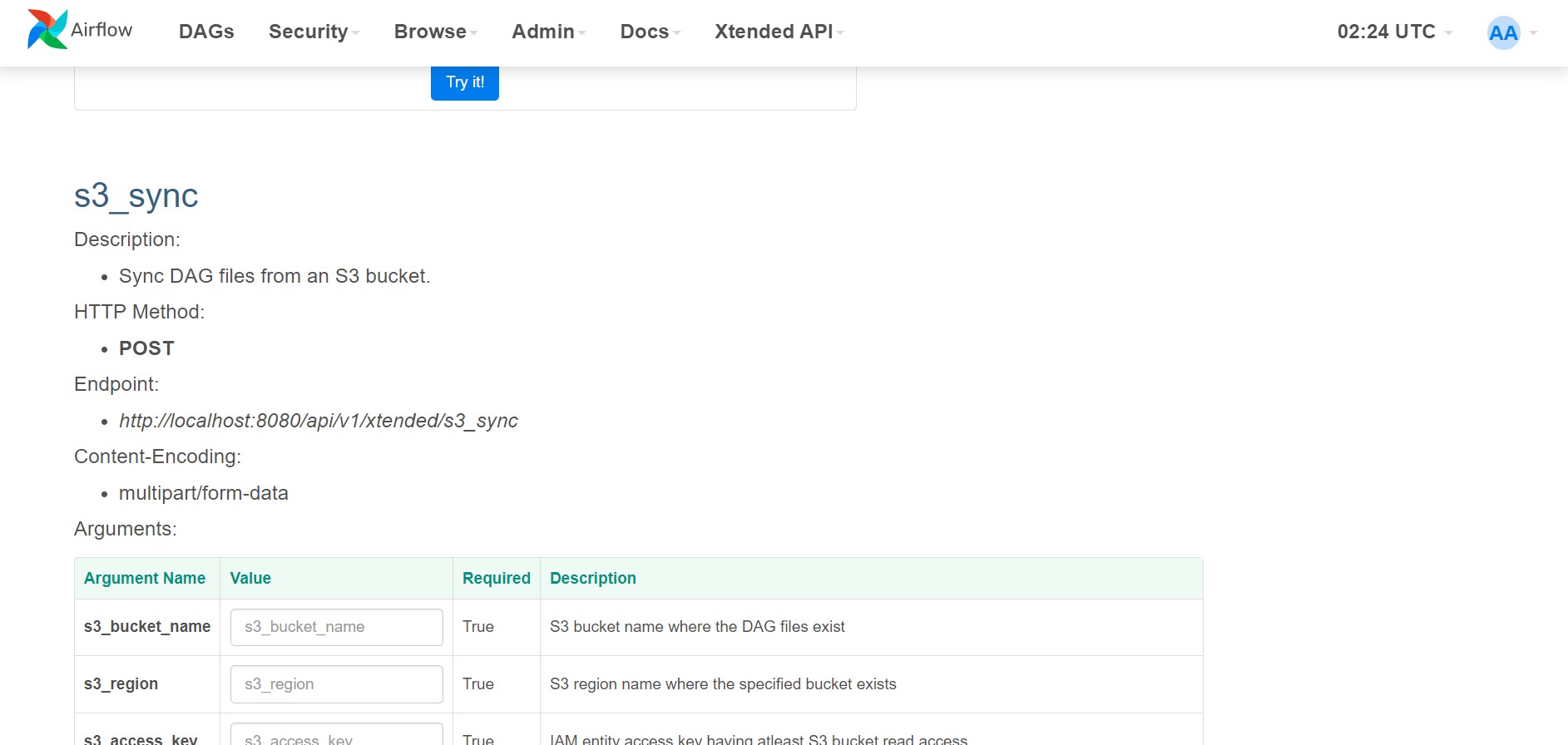Click 'Sync DAG files from an S3 bucket.'
1568x745 pixels.
coord(275,276)
